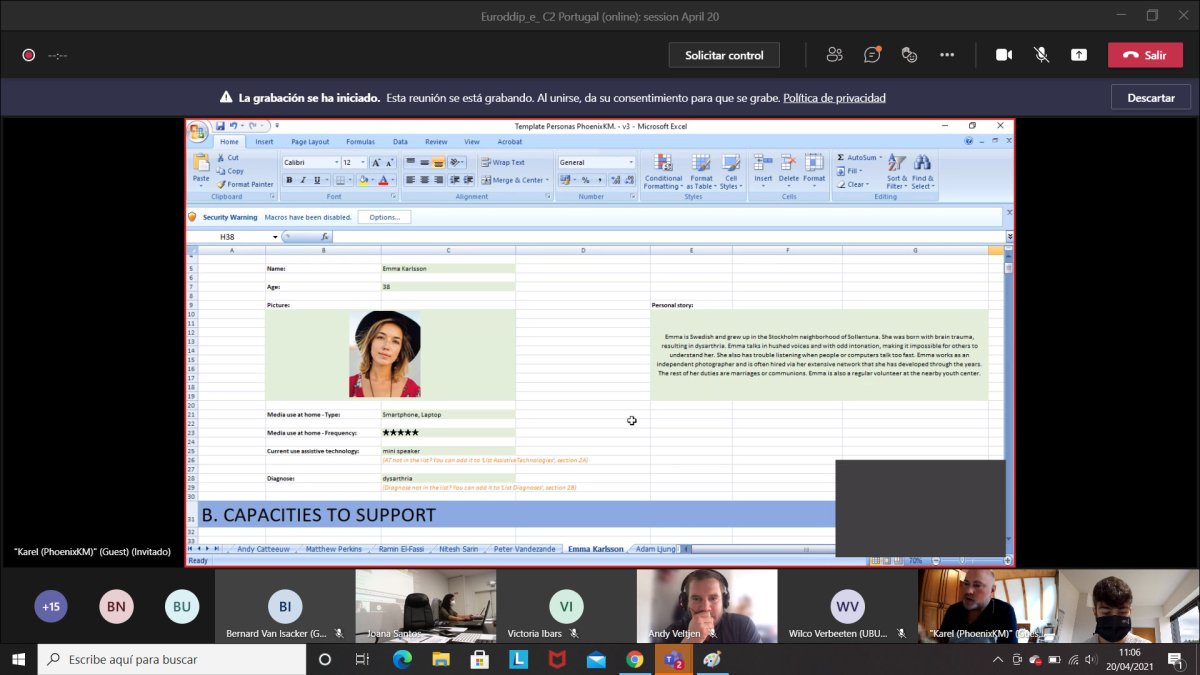Click the Windows search box in taskbar

point(172,660)
